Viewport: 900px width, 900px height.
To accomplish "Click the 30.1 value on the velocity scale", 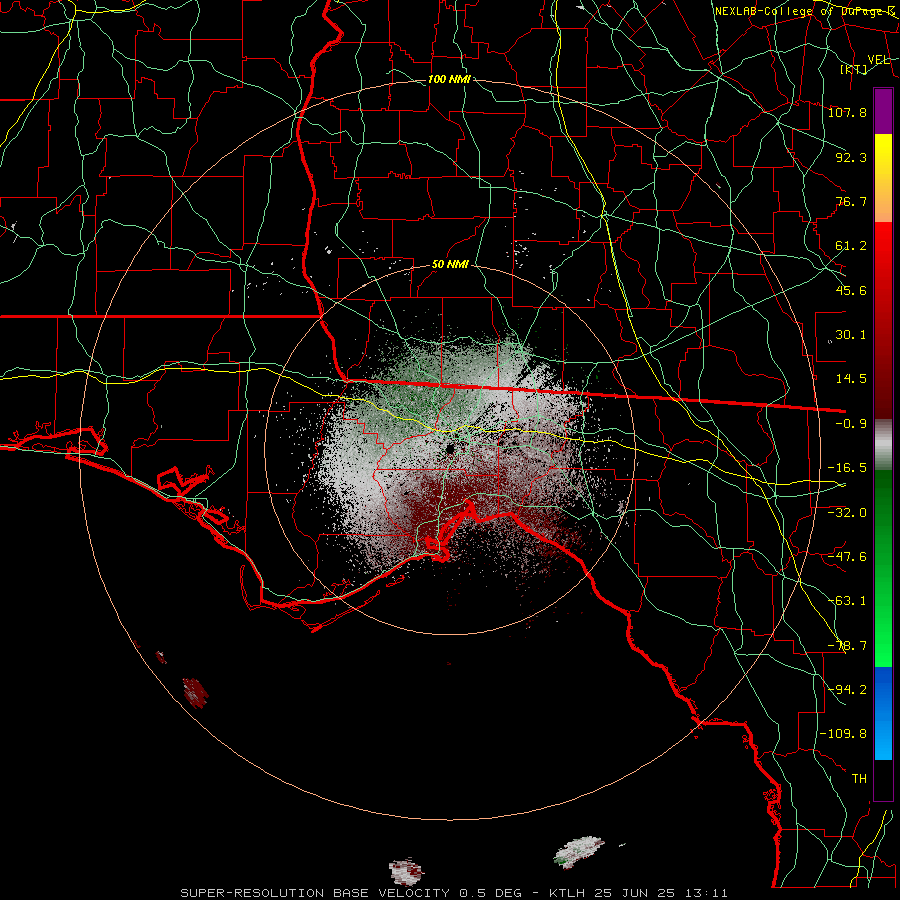I will [x=851, y=335].
